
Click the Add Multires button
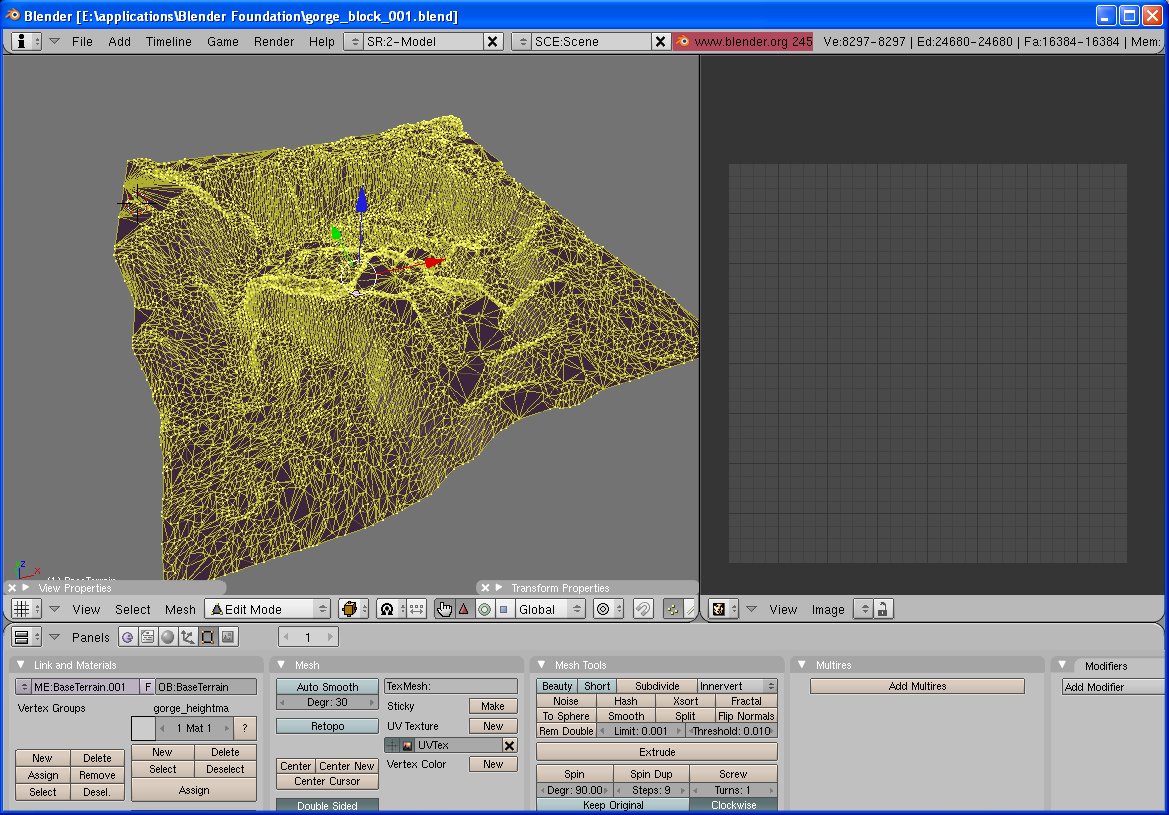point(917,686)
